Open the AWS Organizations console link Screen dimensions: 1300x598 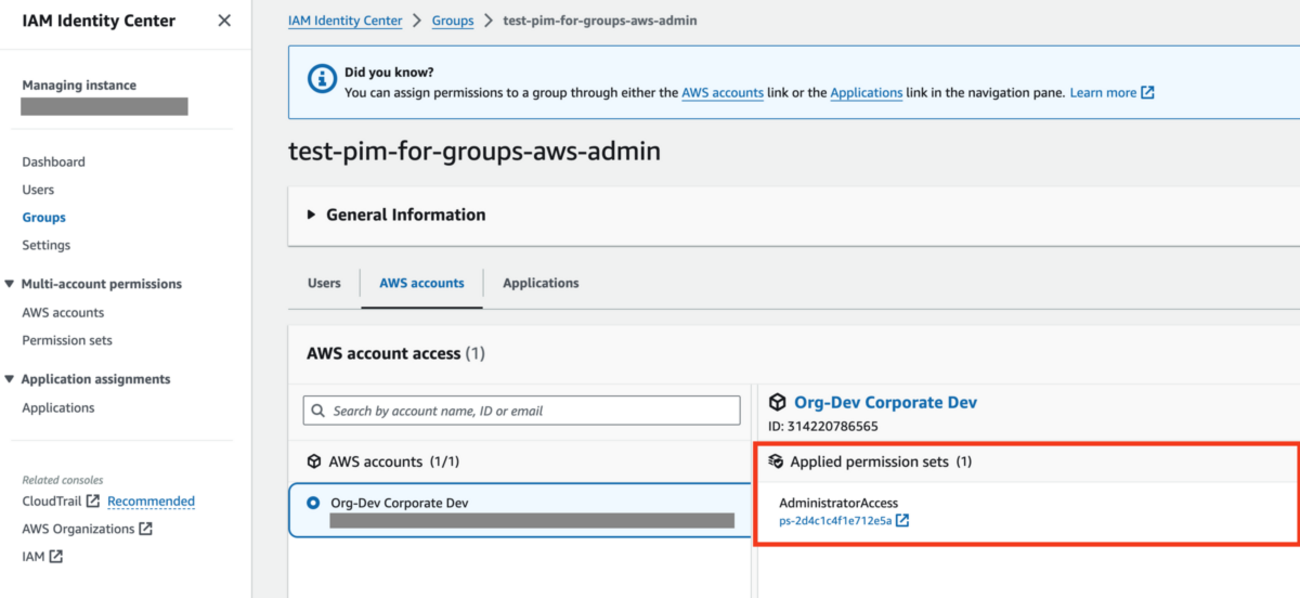(x=78, y=529)
